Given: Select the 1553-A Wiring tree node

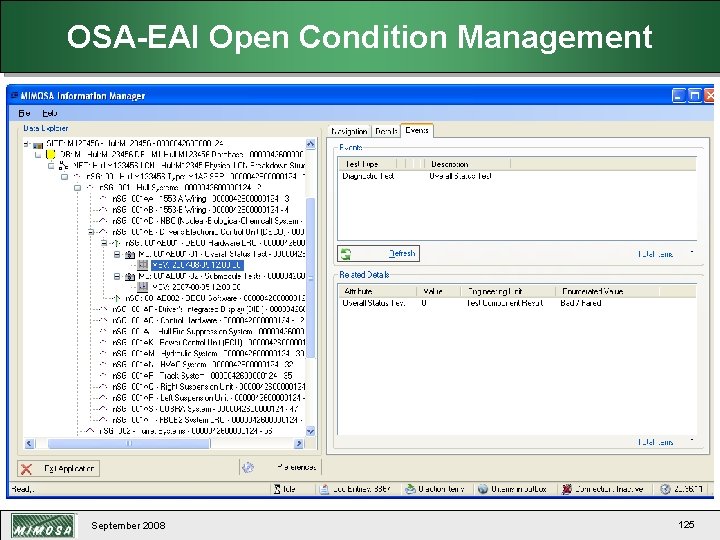Looking at the screenshot, I should click(x=201, y=199).
